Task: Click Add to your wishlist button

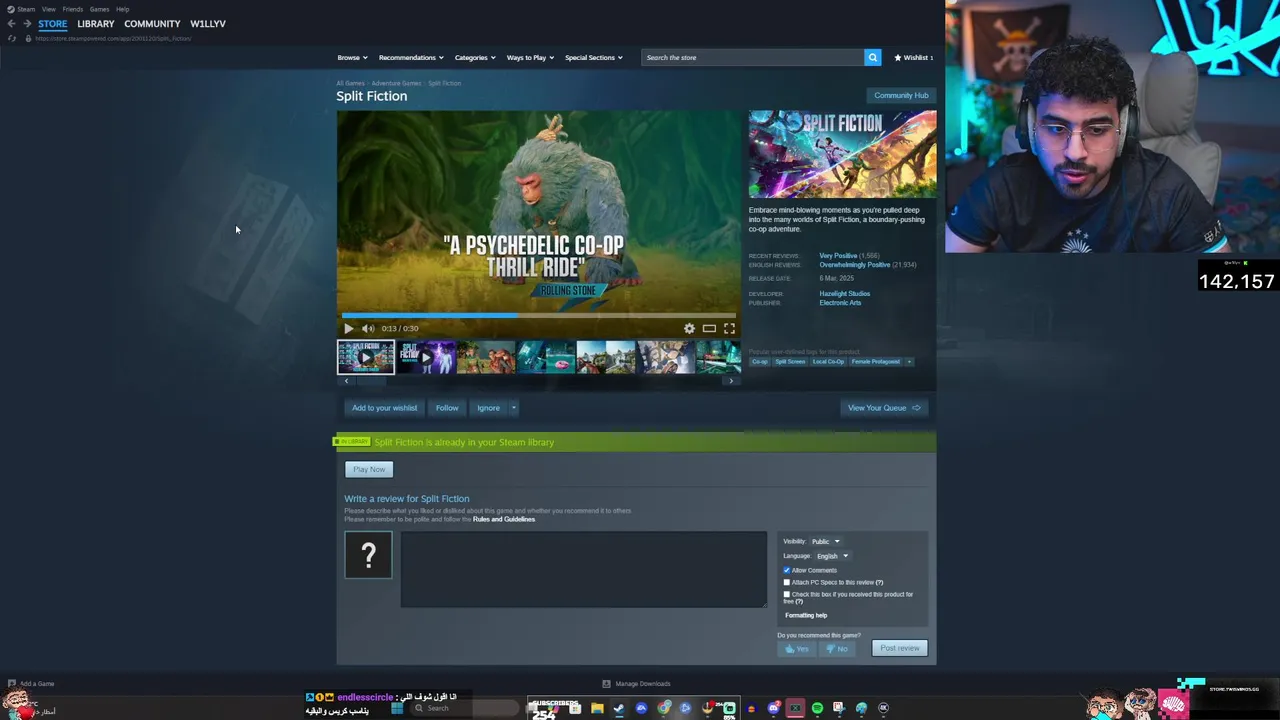Action: tap(384, 408)
